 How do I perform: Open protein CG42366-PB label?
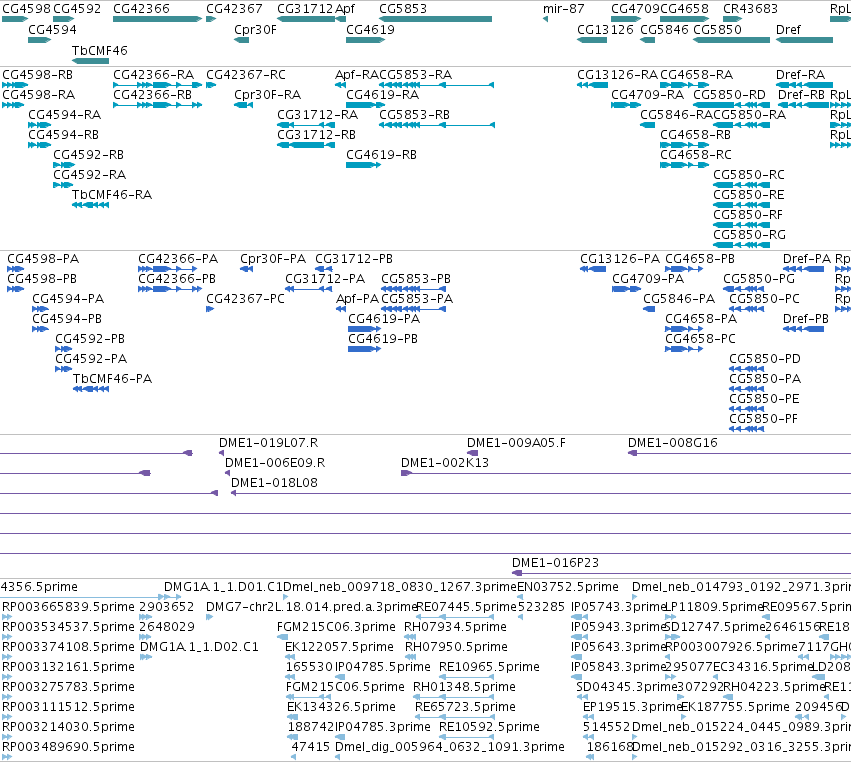coord(177,279)
